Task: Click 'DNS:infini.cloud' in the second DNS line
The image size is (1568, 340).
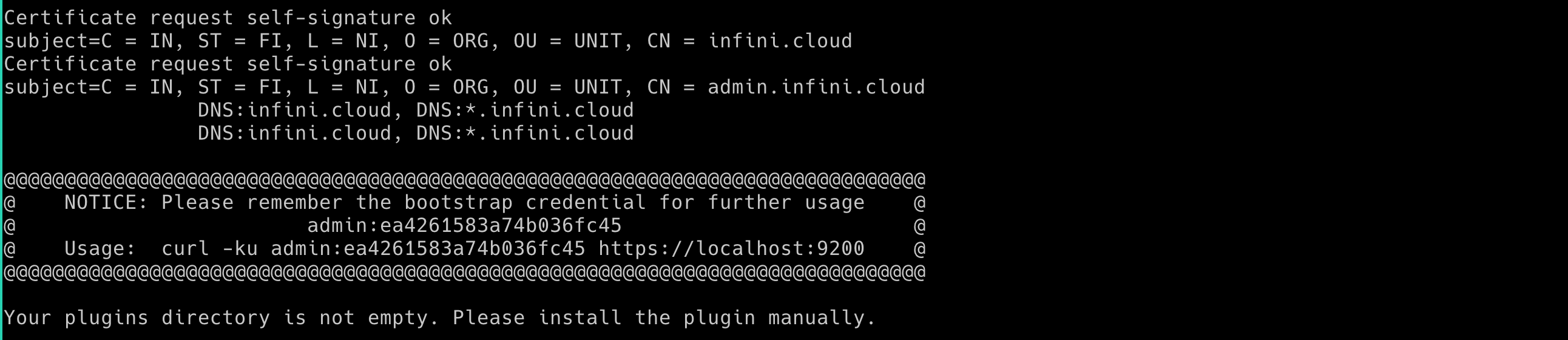Action: (x=295, y=134)
